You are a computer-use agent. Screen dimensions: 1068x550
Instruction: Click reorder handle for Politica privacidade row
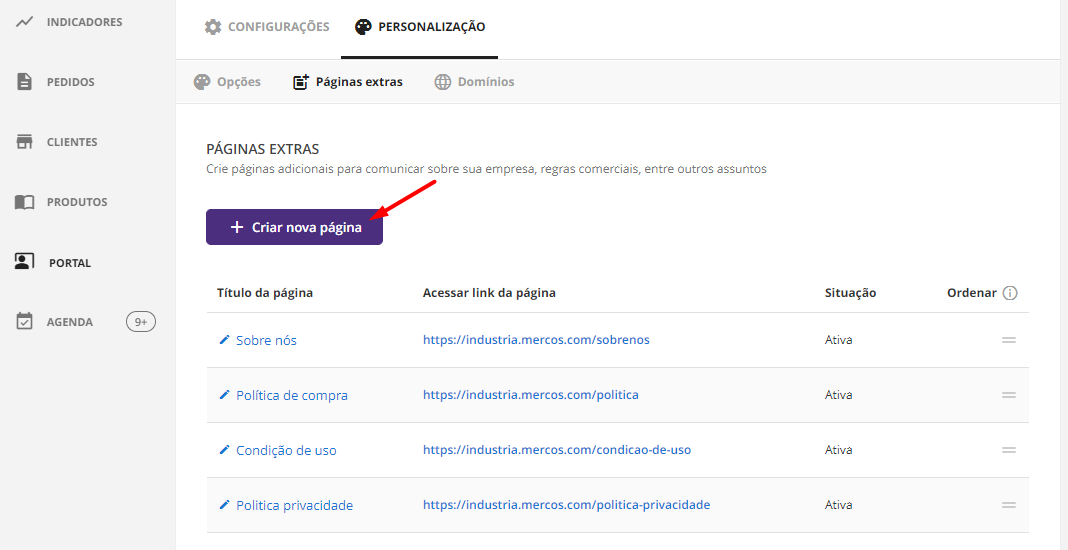pyautogui.click(x=1009, y=505)
